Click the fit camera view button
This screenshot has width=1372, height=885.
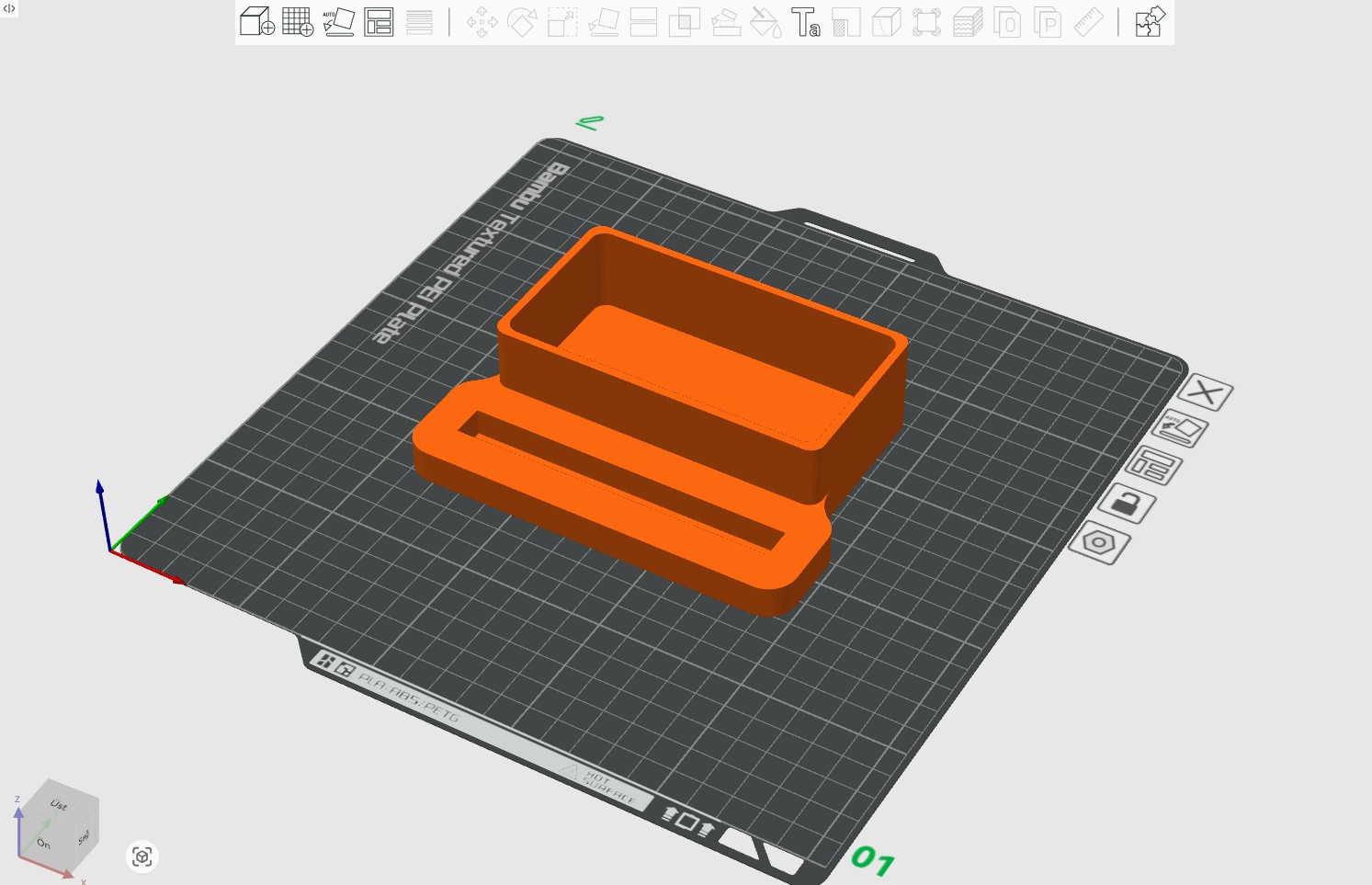[x=142, y=857]
